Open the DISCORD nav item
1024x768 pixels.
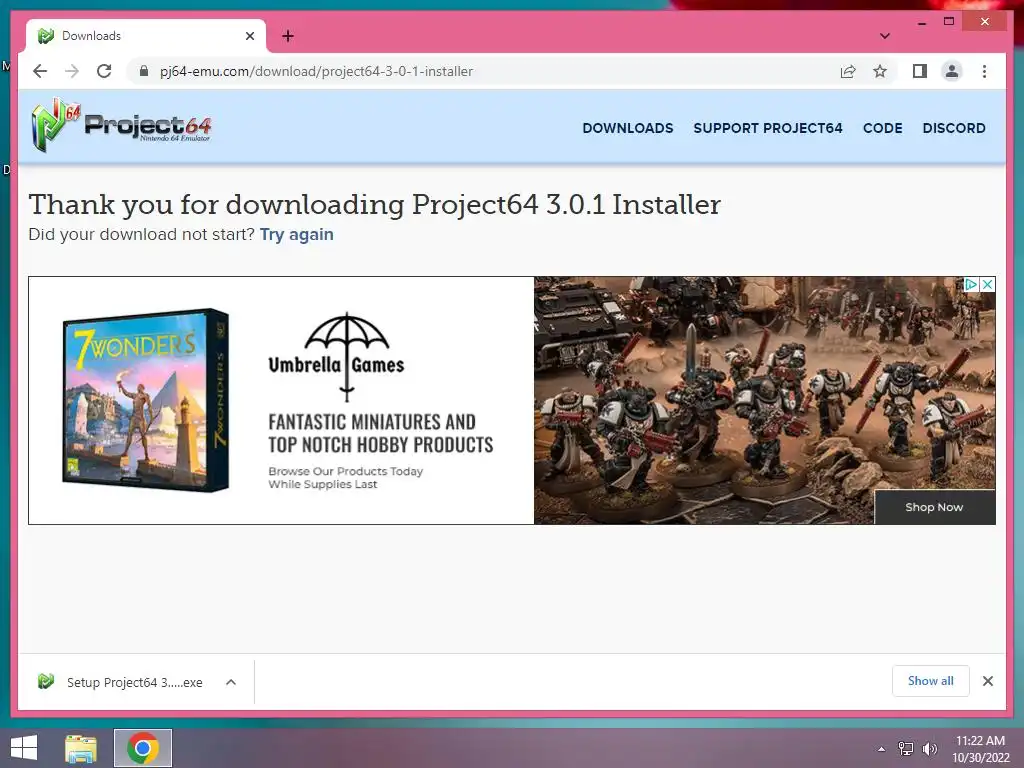[x=953, y=128]
